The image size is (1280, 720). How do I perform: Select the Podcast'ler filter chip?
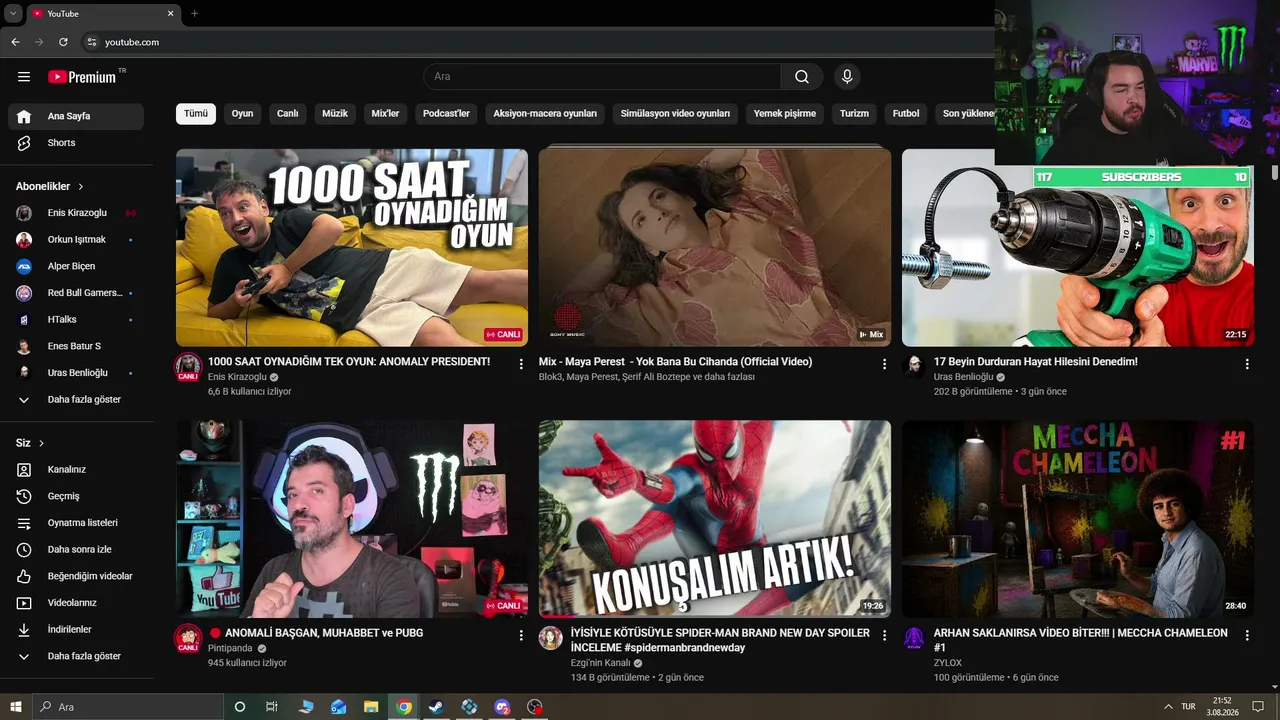tap(446, 114)
